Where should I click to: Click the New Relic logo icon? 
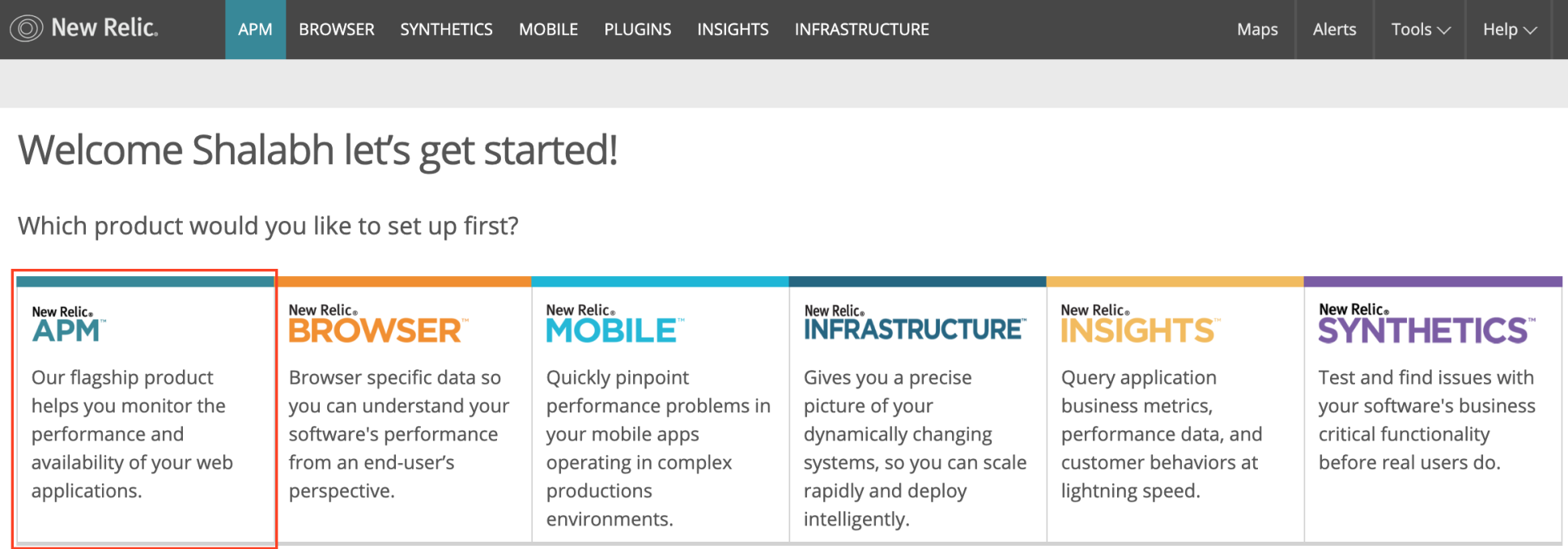[26, 29]
